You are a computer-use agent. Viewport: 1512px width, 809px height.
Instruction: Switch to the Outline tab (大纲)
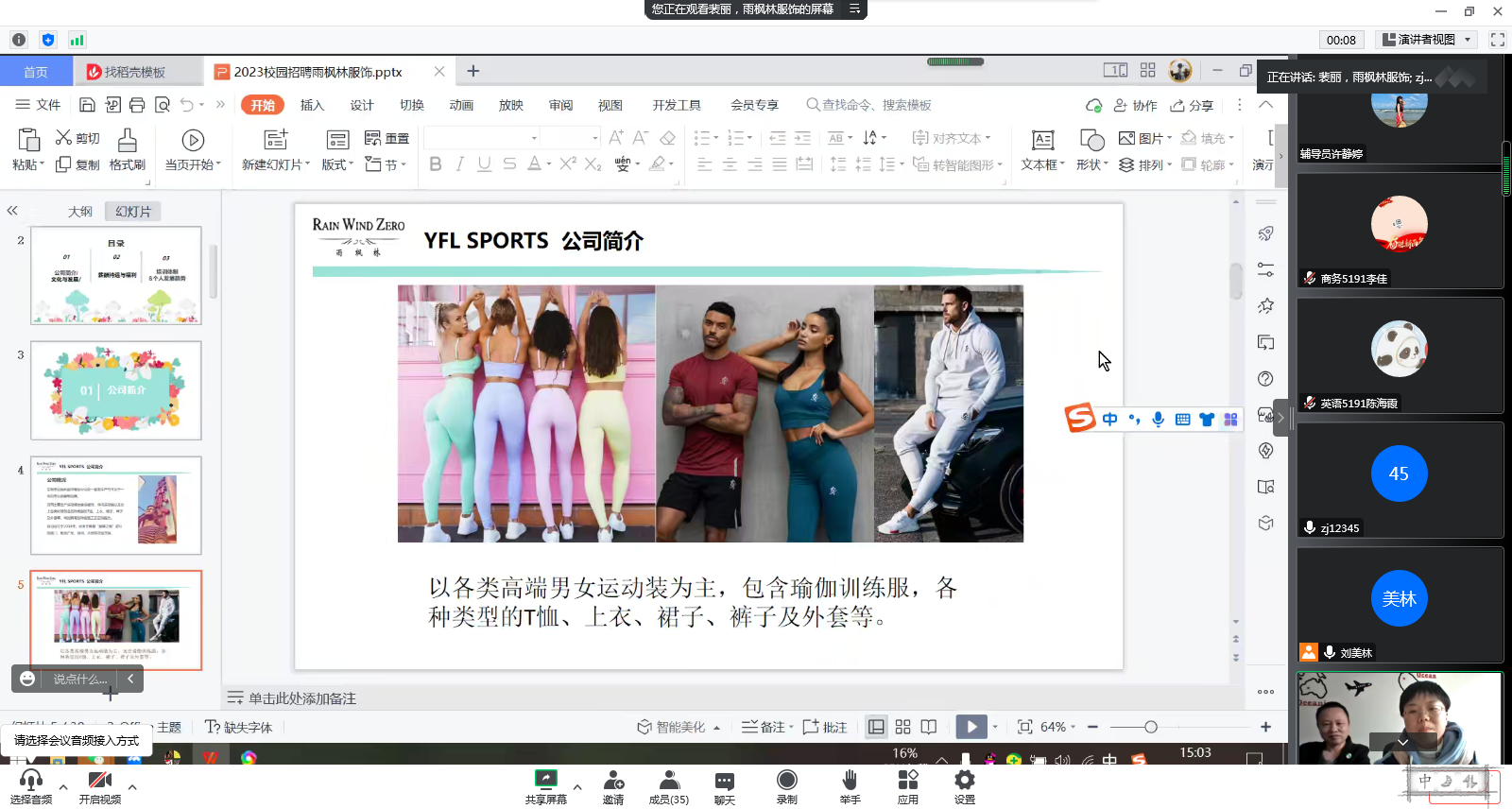tap(80, 212)
